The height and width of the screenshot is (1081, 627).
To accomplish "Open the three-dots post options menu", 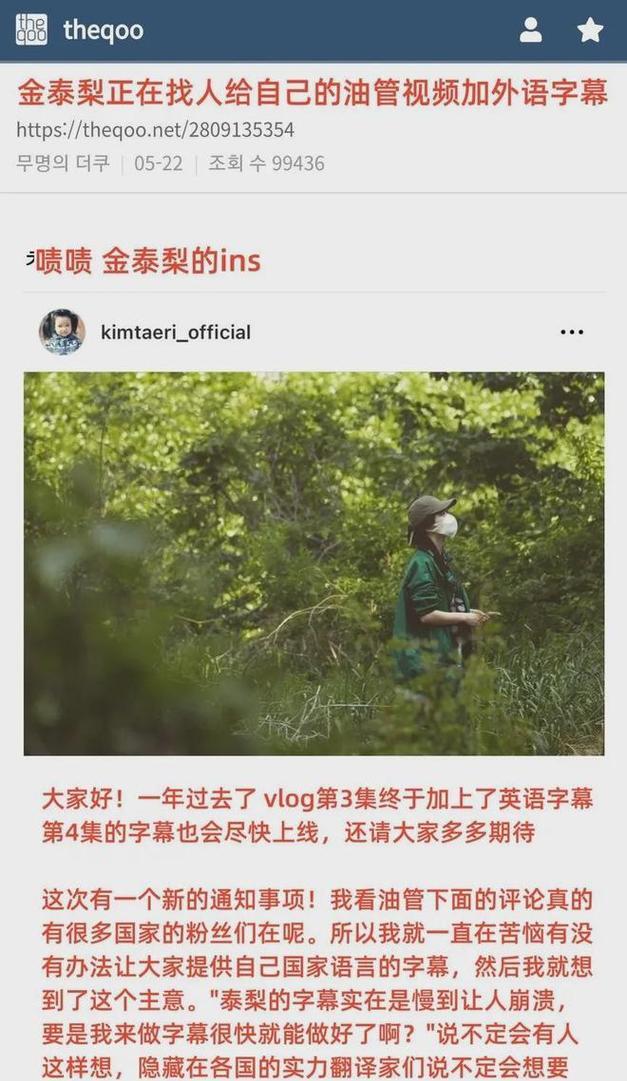I will (x=572, y=332).
